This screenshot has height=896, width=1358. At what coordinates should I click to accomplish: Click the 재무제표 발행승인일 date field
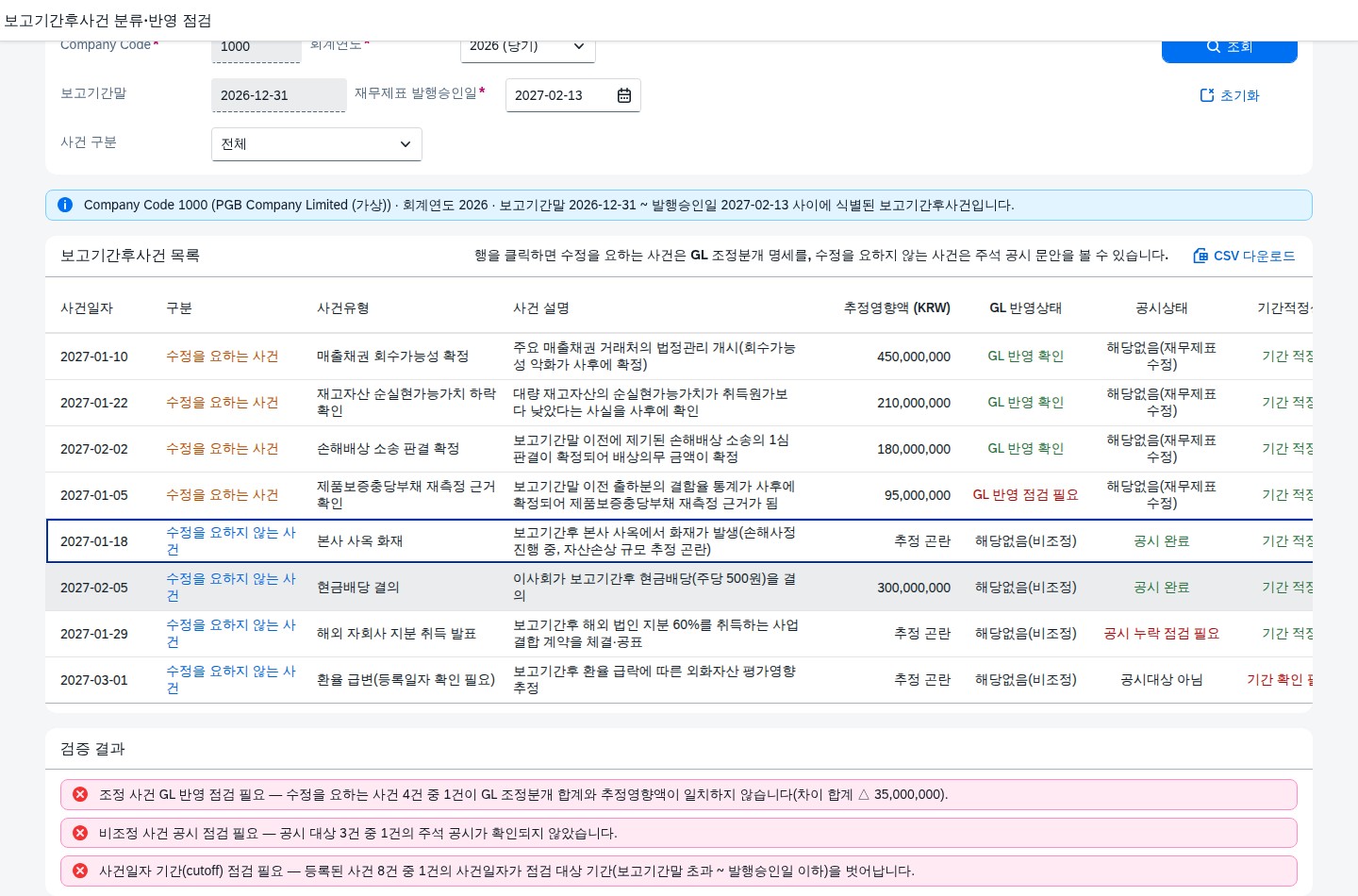(x=573, y=95)
